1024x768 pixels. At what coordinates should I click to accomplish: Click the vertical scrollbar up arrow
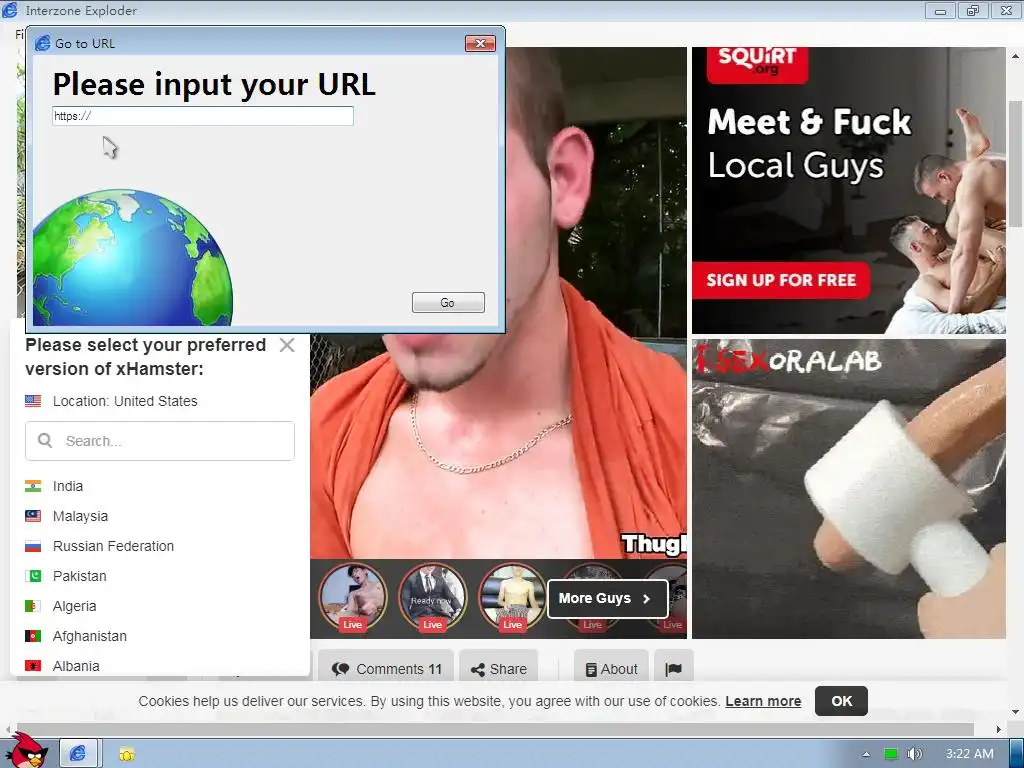(1015, 56)
